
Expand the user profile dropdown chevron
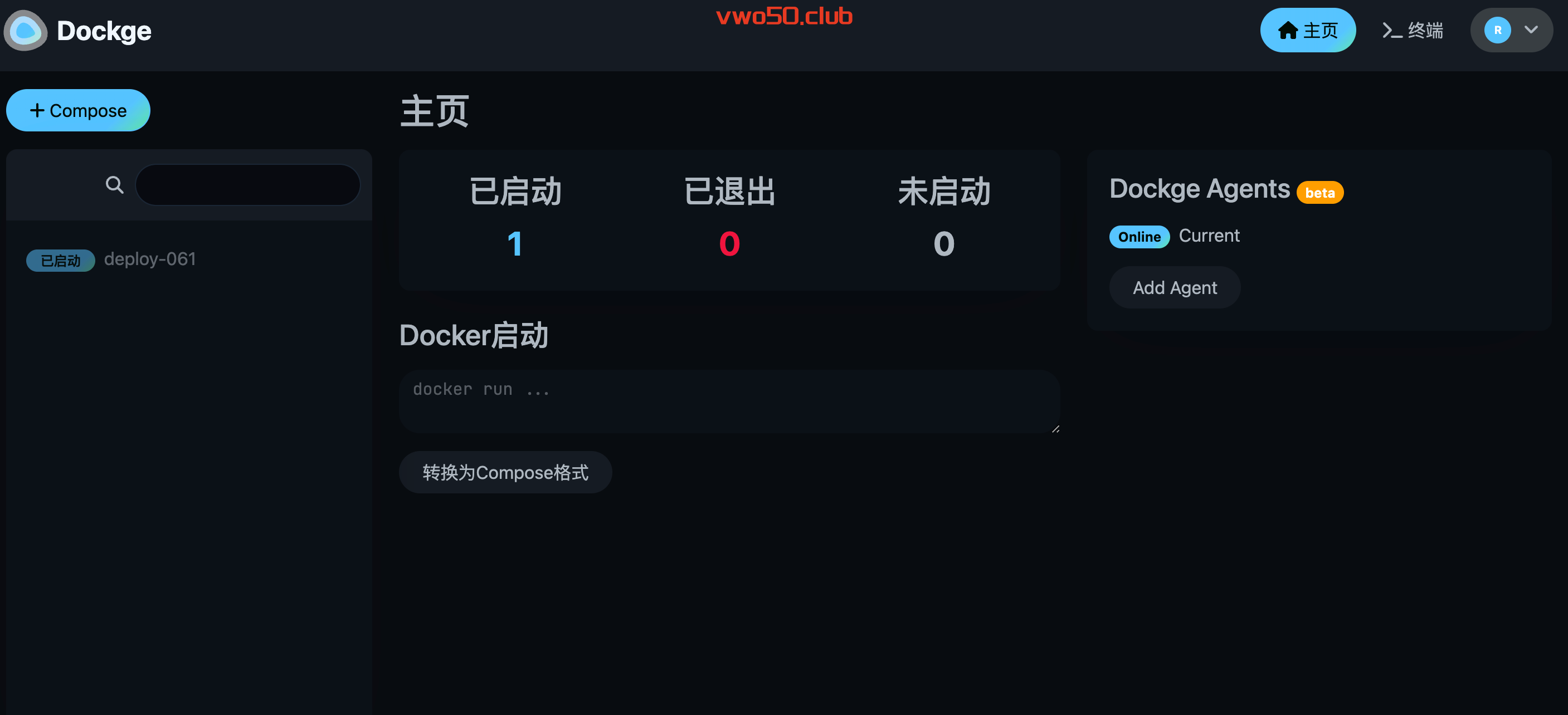(x=1531, y=30)
